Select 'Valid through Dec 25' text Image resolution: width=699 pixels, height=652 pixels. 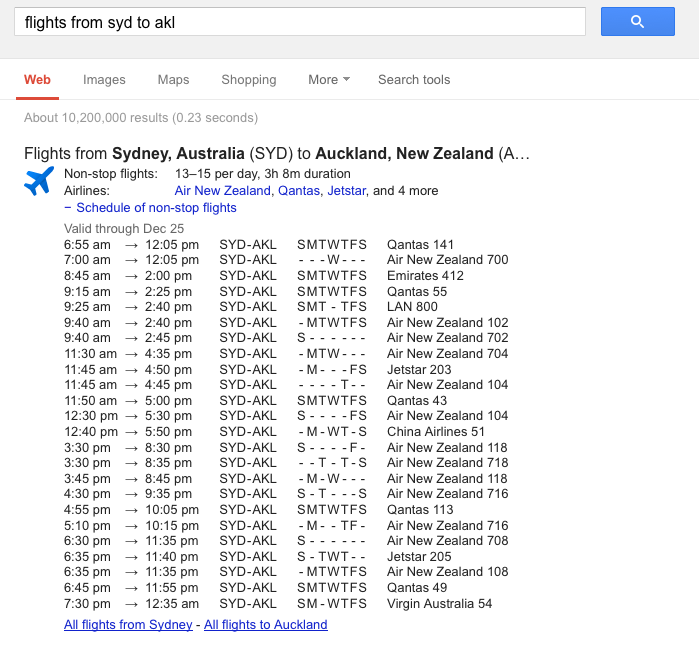pyautogui.click(x=124, y=229)
